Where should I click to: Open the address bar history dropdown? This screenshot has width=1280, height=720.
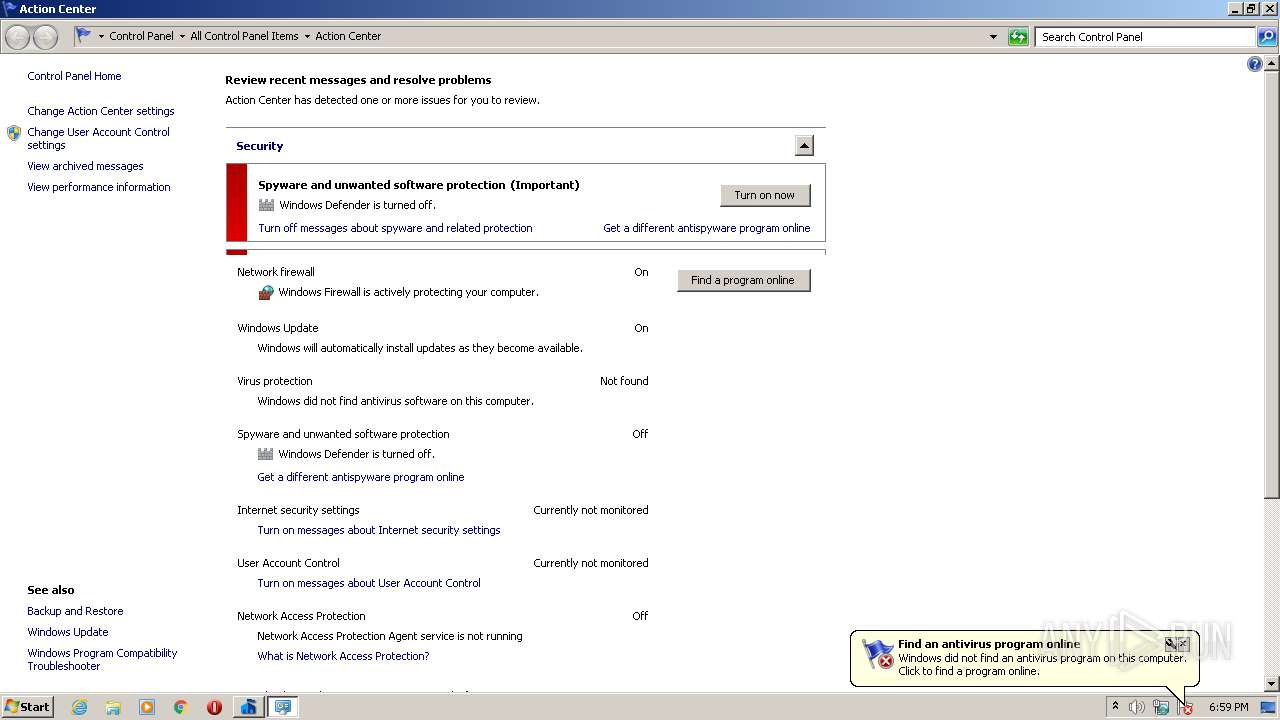[993, 37]
